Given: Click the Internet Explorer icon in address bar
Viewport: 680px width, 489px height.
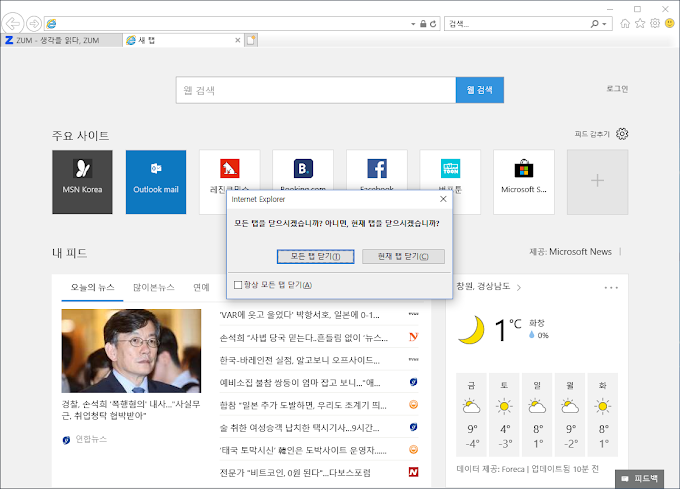Looking at the screenshot, I should 51,23.
